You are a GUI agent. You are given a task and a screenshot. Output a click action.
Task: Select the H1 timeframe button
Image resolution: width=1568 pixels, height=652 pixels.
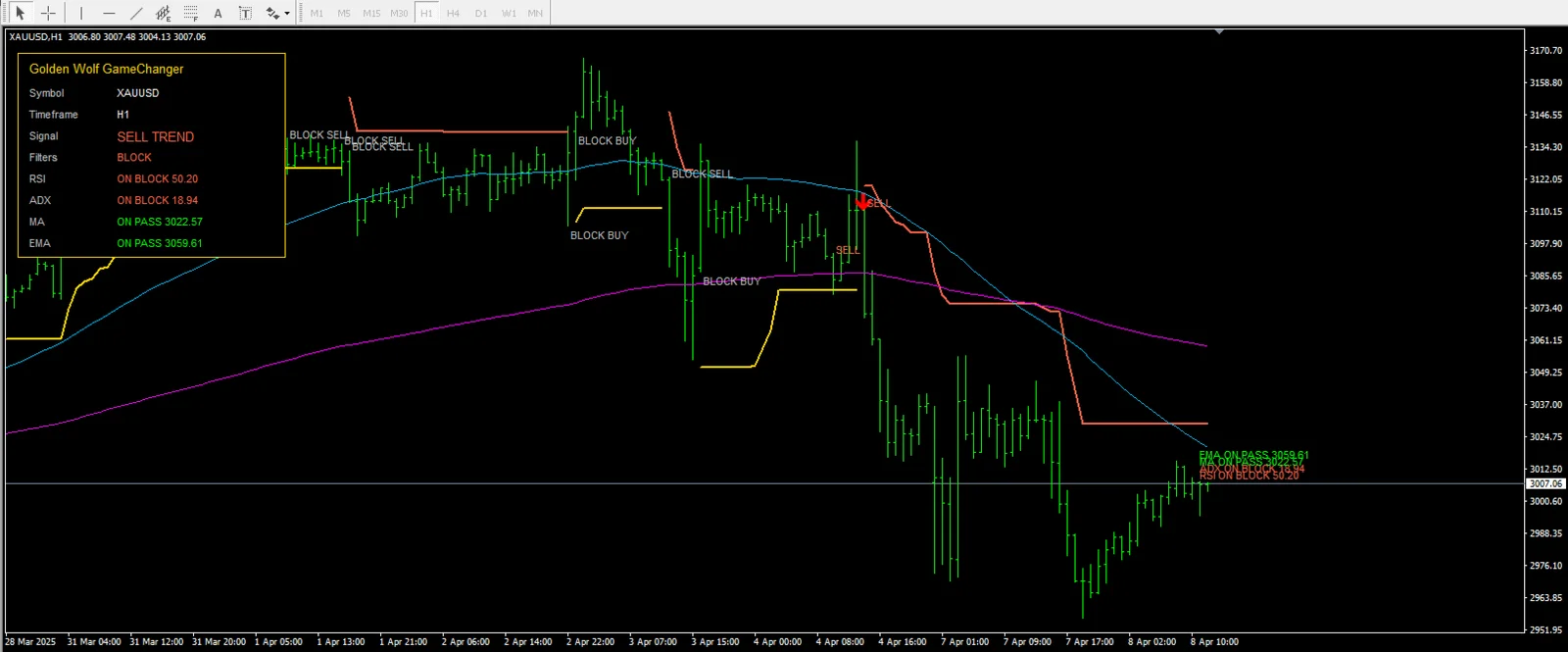pos(426,13)
